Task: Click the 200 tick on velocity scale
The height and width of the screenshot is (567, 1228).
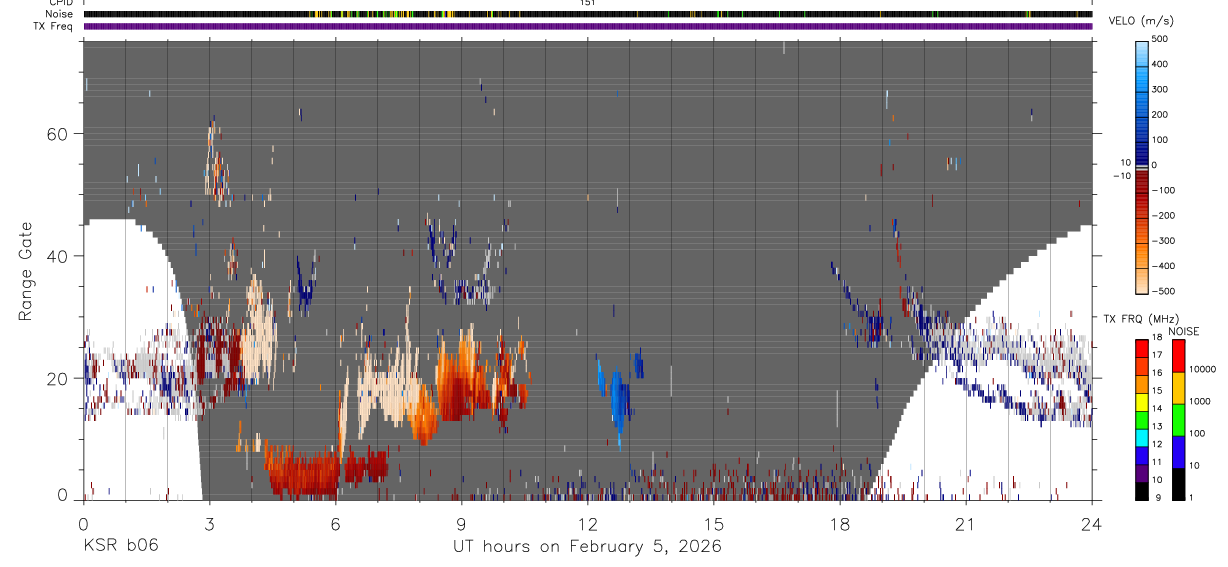Action: click(x=1161, y=114)
